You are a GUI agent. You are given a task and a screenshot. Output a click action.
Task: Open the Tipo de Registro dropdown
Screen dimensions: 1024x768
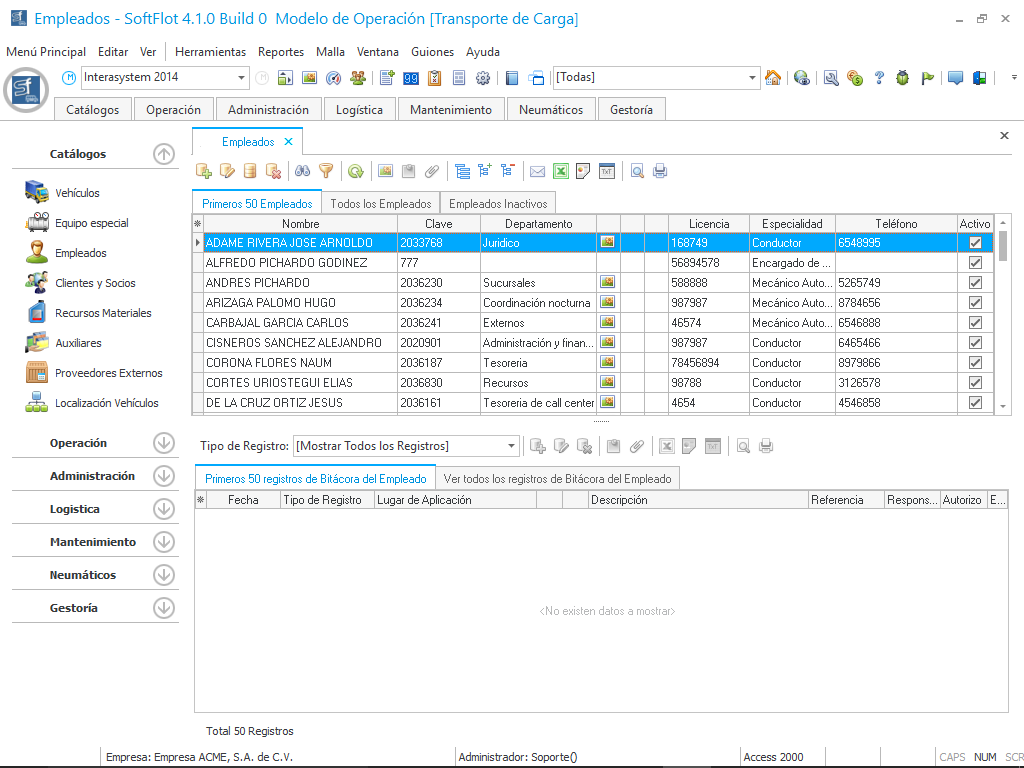coord(512,446)
